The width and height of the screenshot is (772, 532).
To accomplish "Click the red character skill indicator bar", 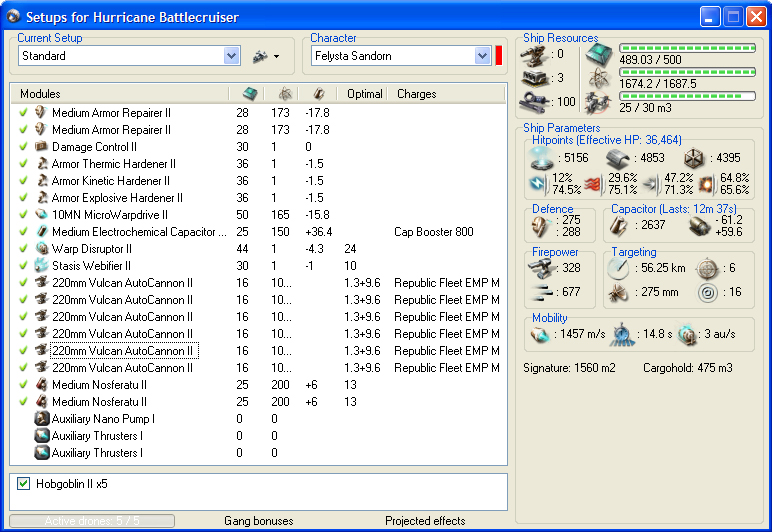I will pyautogui.click(x=498, y=56).
